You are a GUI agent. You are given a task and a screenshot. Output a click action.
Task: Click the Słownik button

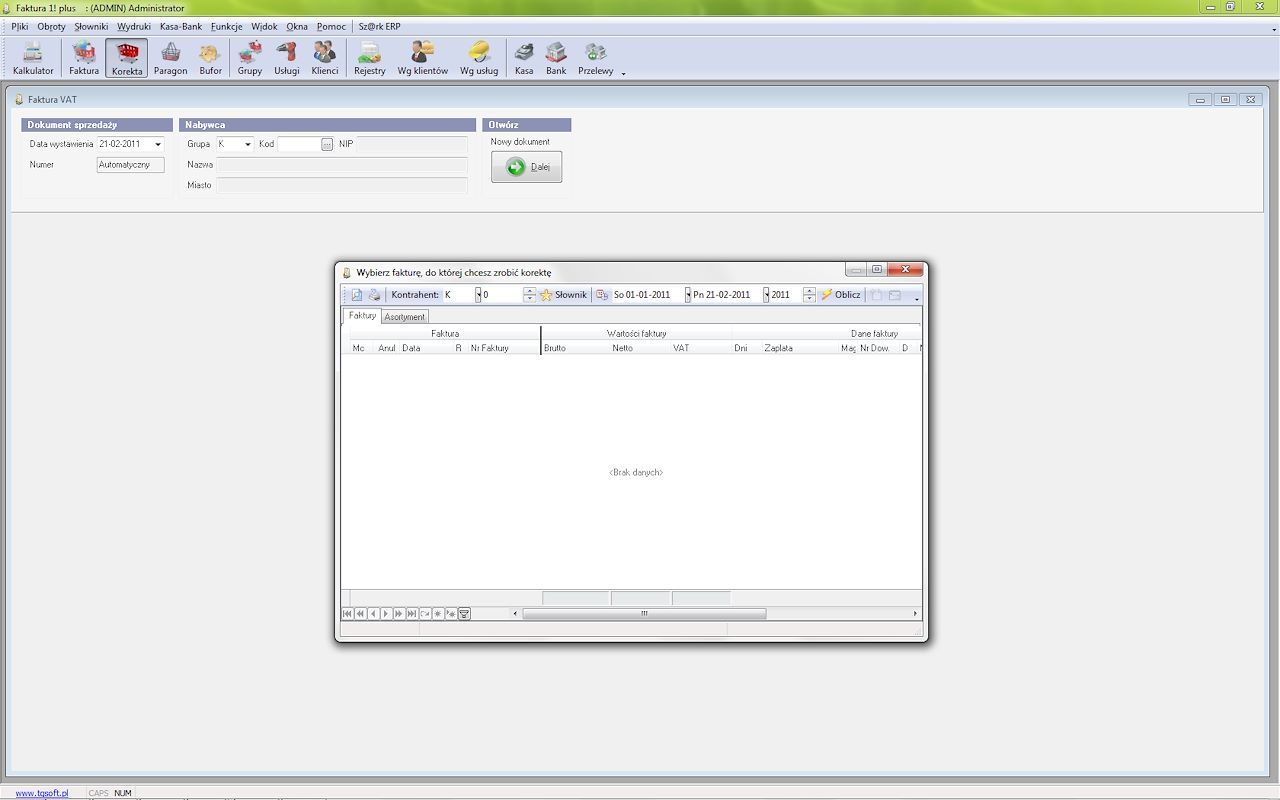(564, 295)
